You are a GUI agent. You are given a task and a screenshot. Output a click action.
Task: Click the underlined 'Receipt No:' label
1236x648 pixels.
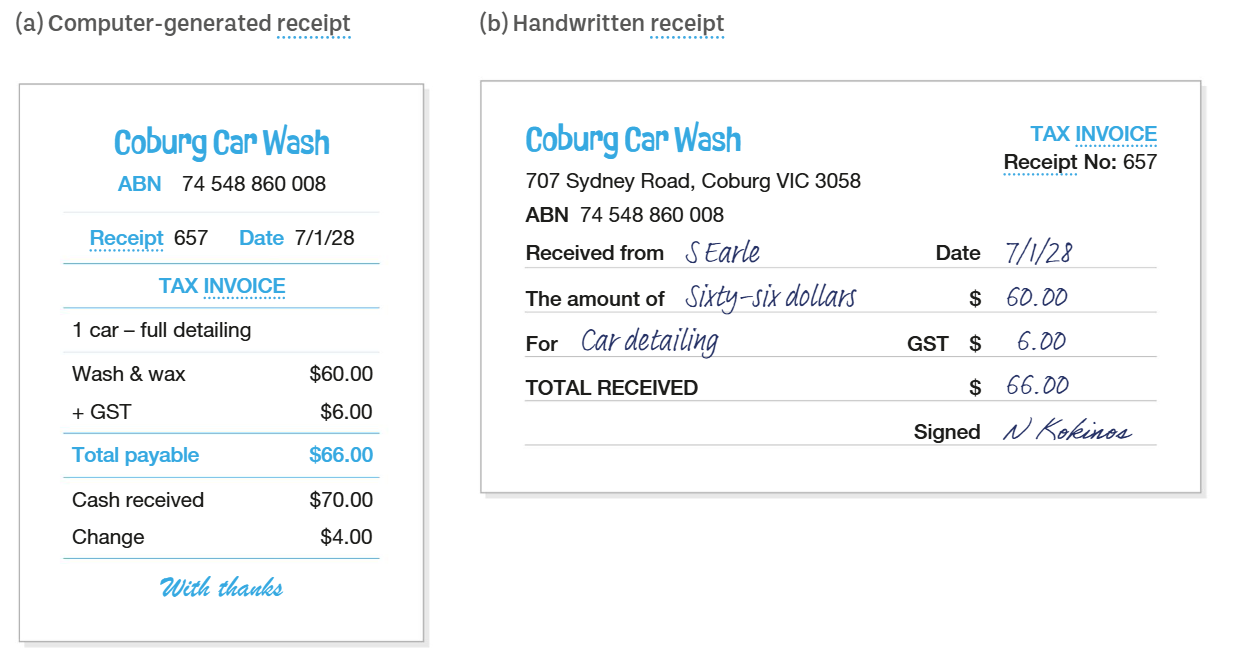point(1060,162)
